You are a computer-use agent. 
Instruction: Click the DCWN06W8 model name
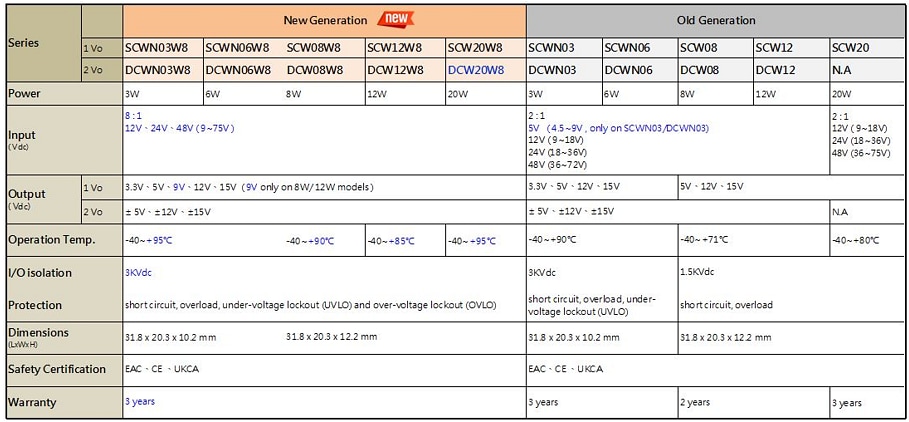238,70
